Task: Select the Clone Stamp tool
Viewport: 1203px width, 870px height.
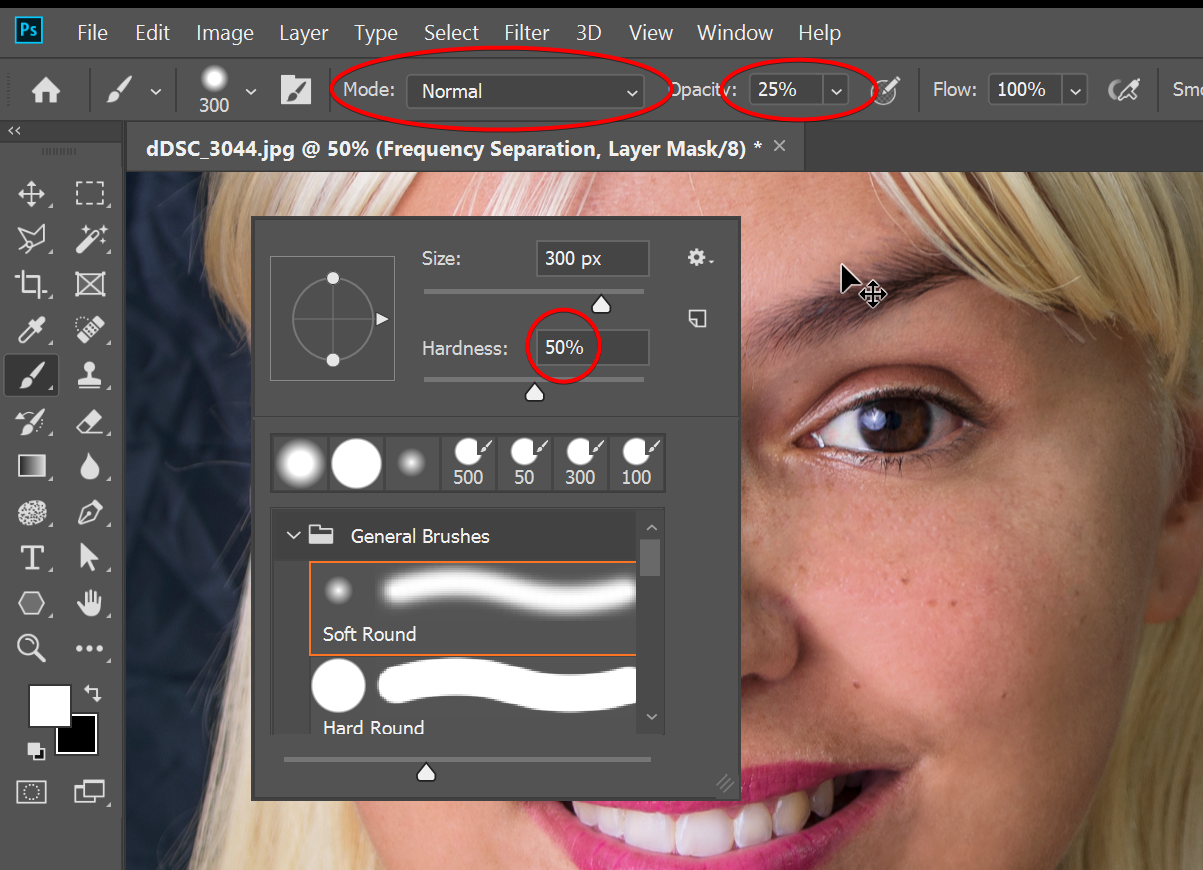Action: [90, 376]
